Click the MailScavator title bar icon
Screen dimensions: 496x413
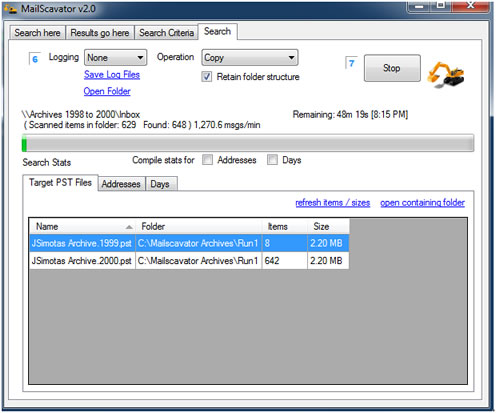pyautogui.click(x=11, y=9)
